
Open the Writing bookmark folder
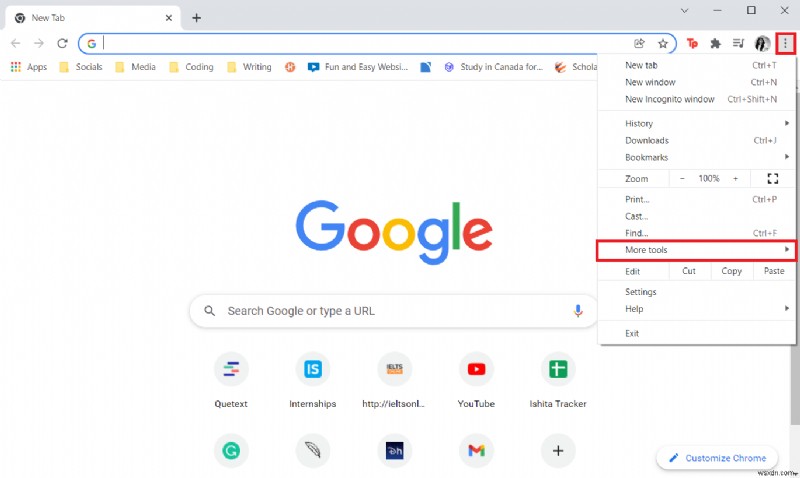click(249, 67)
